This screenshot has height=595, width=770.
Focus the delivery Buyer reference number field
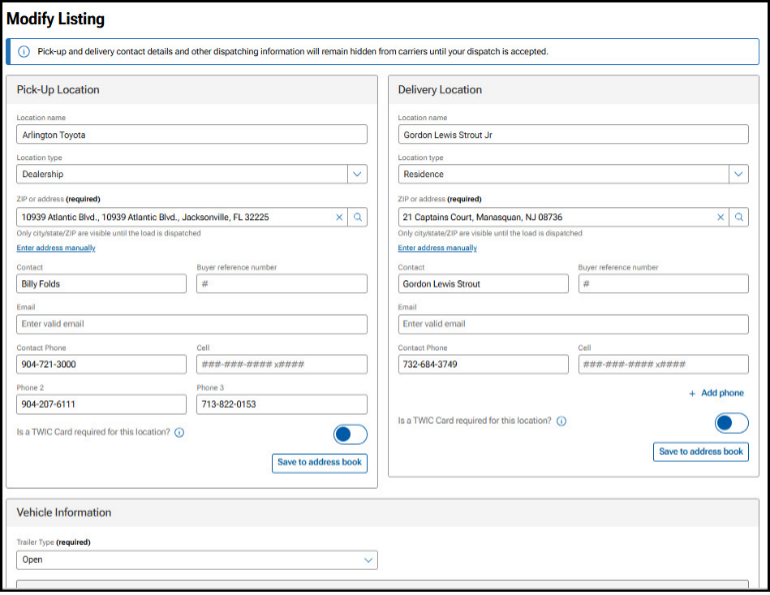click(663, 284)
